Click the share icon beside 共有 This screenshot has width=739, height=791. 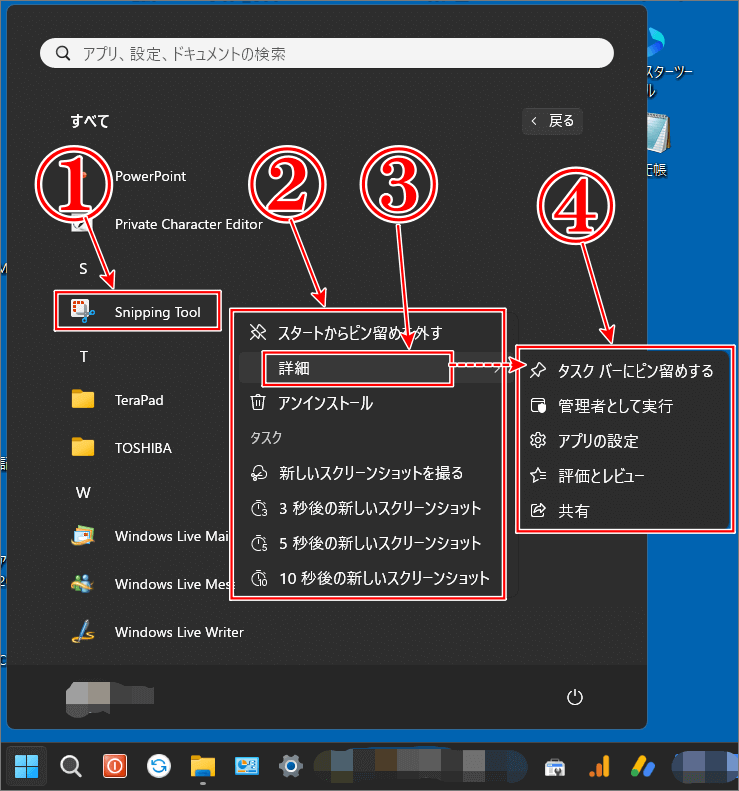pyautogui.click(x=538, y=511)
